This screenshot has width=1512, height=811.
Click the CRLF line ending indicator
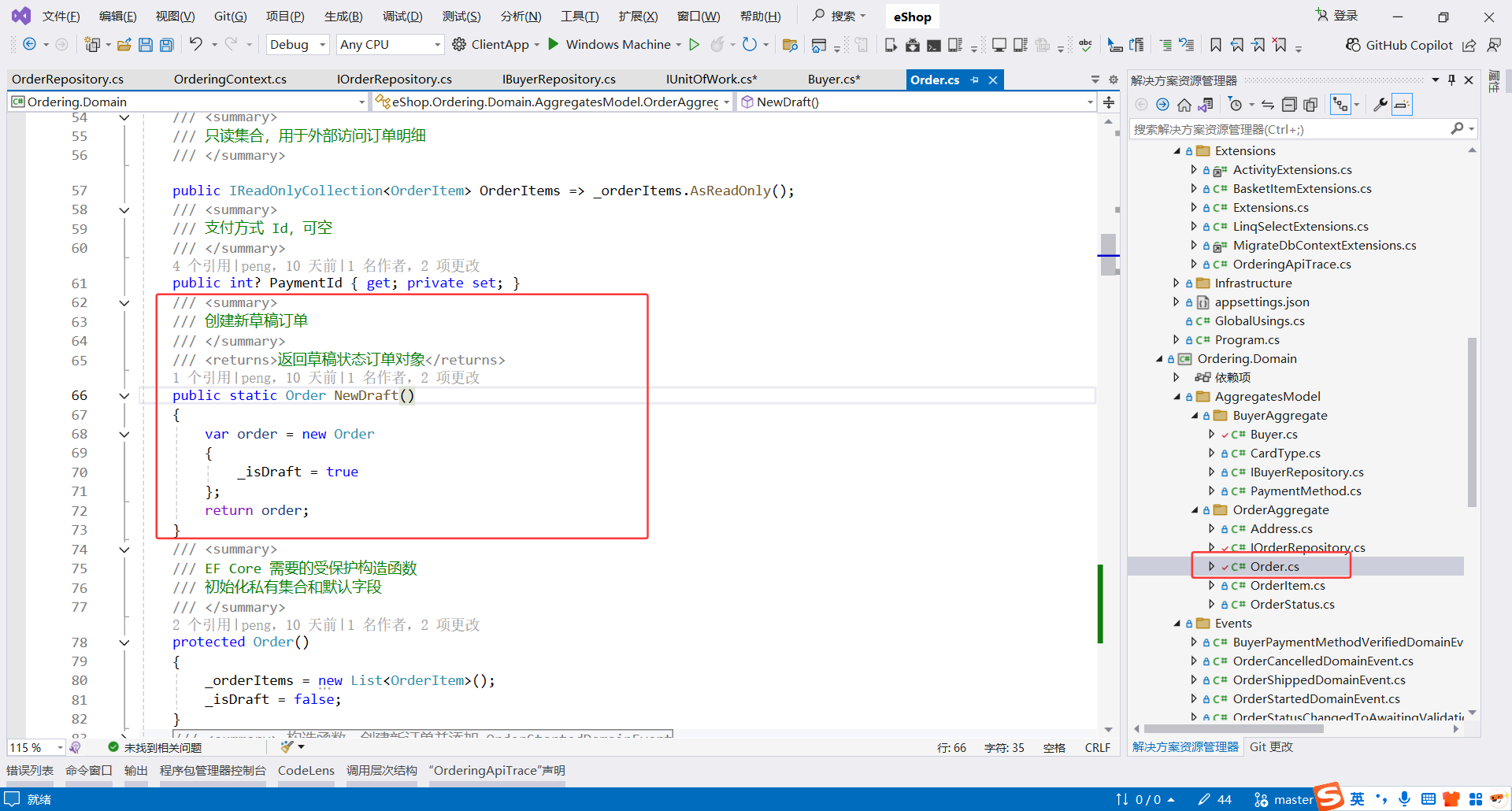click(x=1098, y=748)
